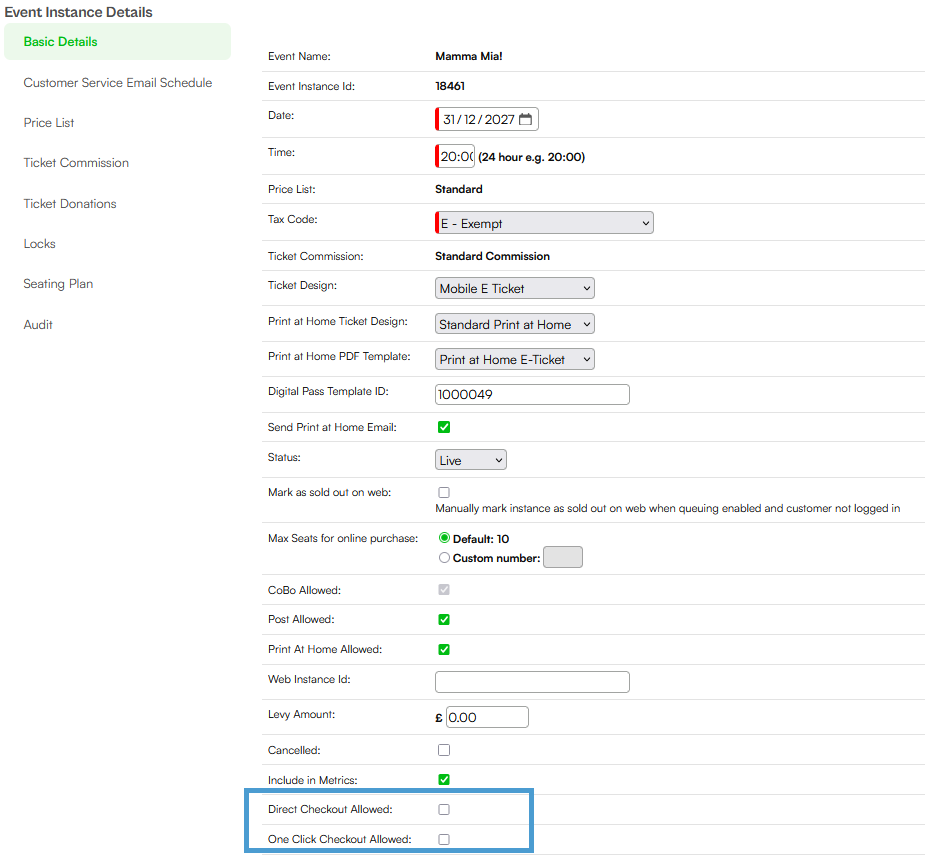This screenshot has height=855, width=925.
Task: Click the Digital Pass Template ID field
Action: (x=532, y=395)
